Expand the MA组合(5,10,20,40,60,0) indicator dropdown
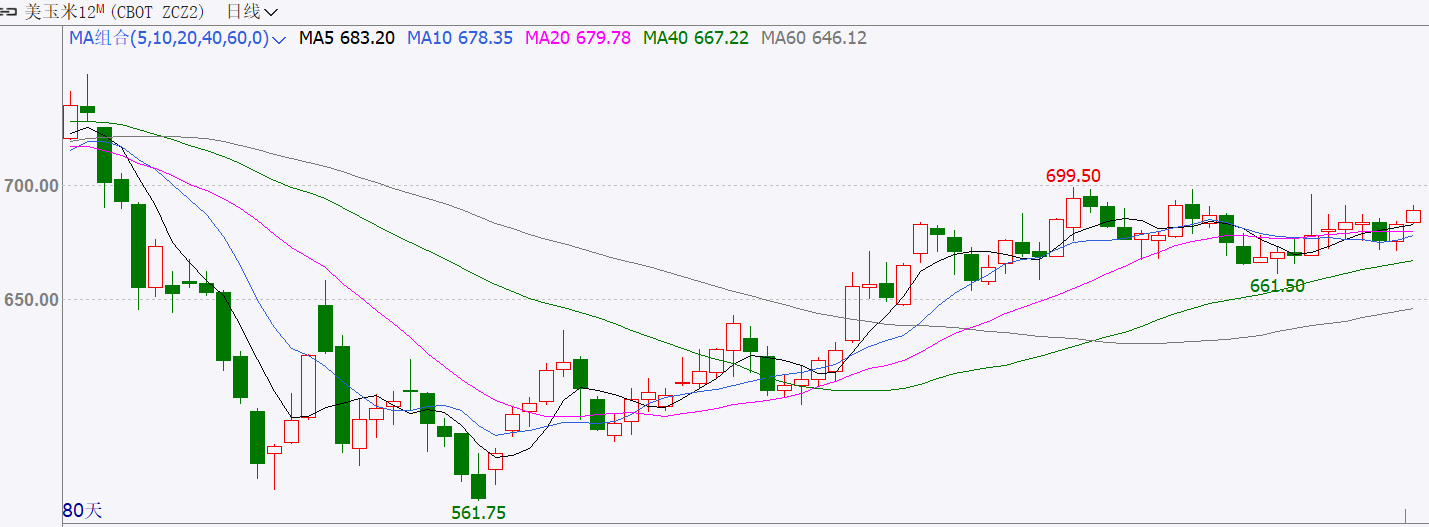Screen dimensions: 1429x527 coord(177,38)
